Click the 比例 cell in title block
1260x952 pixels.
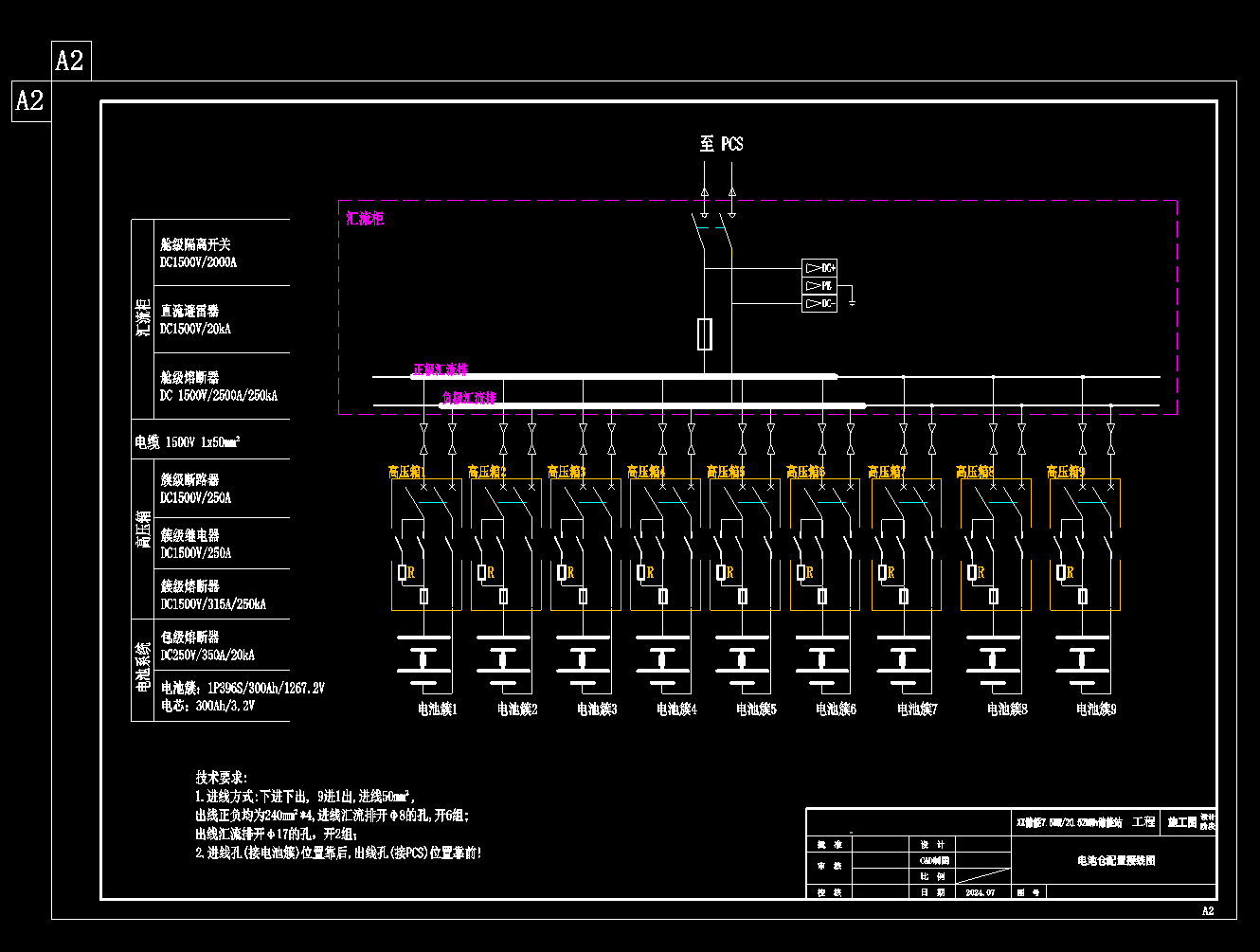click(x=934, y=876)
